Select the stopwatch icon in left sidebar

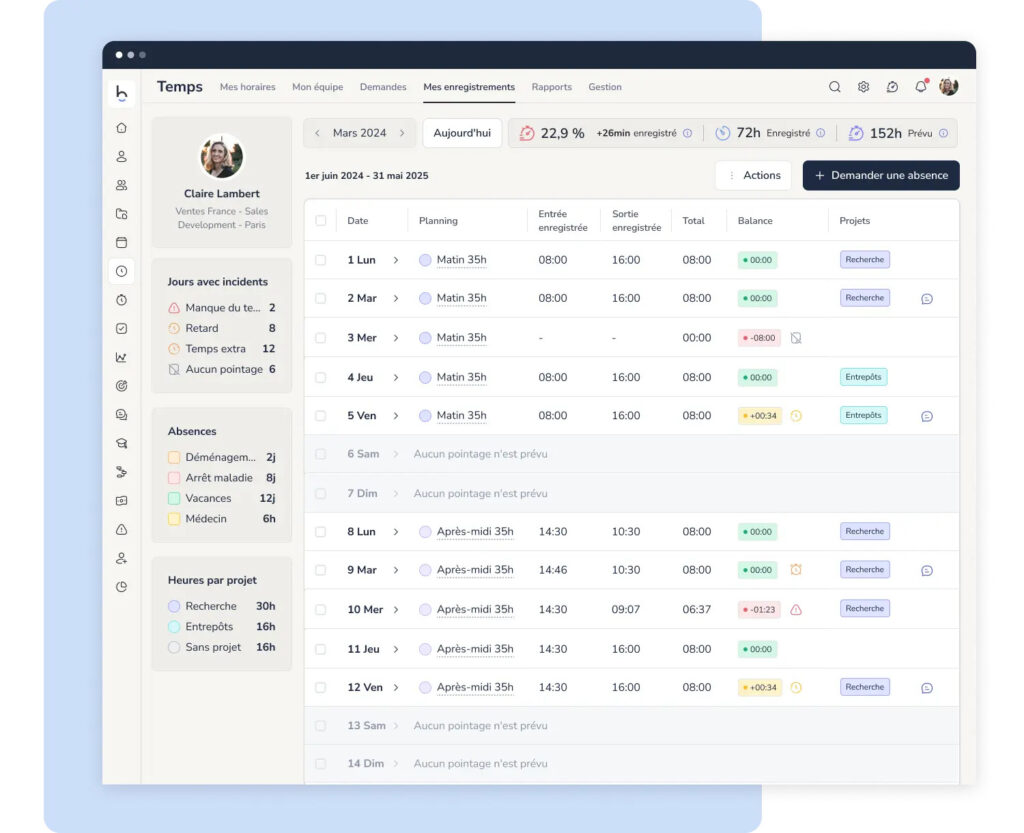(x=121, y=299)
